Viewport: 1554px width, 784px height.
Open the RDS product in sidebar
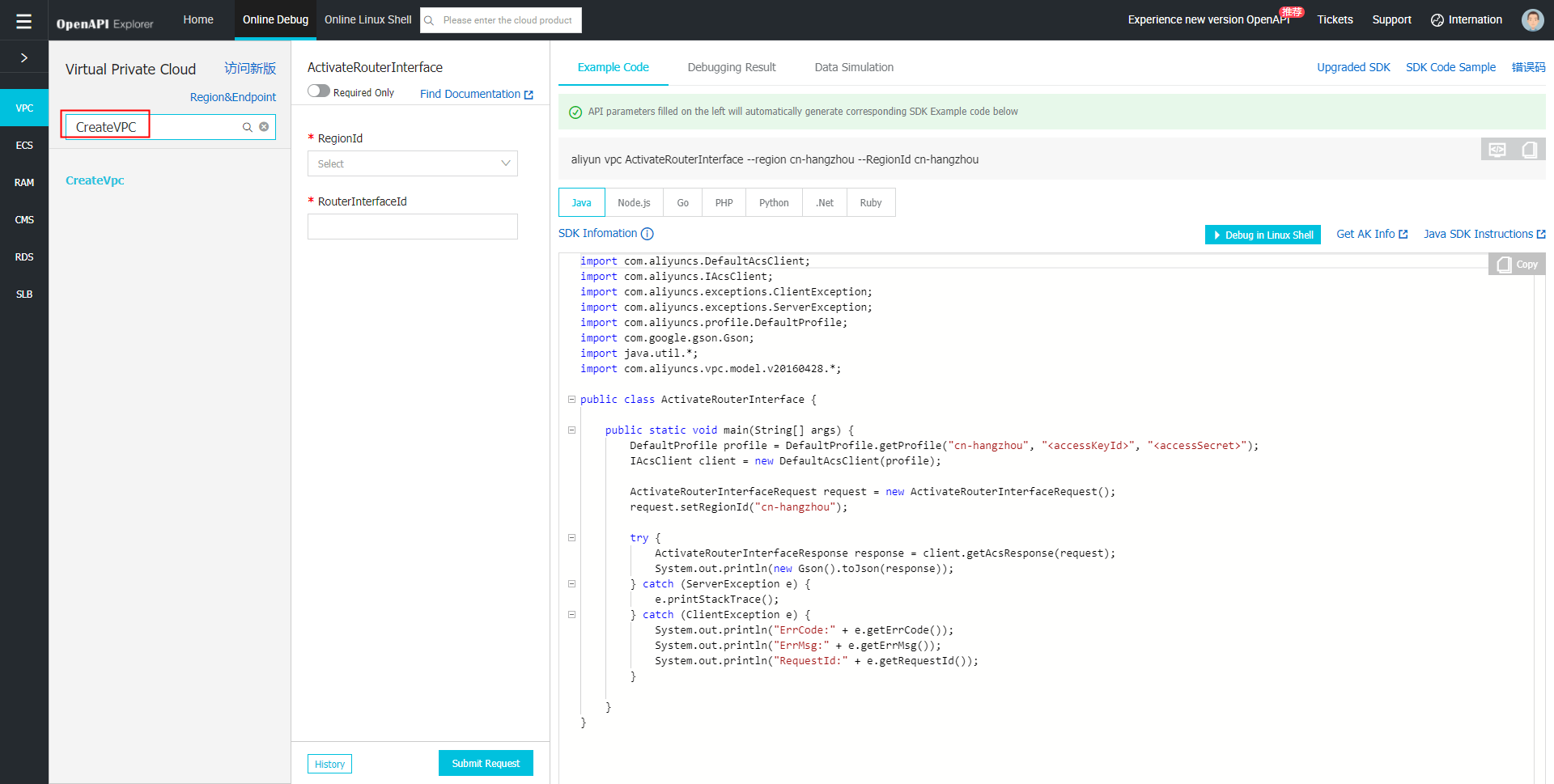[x=24, y=256]
